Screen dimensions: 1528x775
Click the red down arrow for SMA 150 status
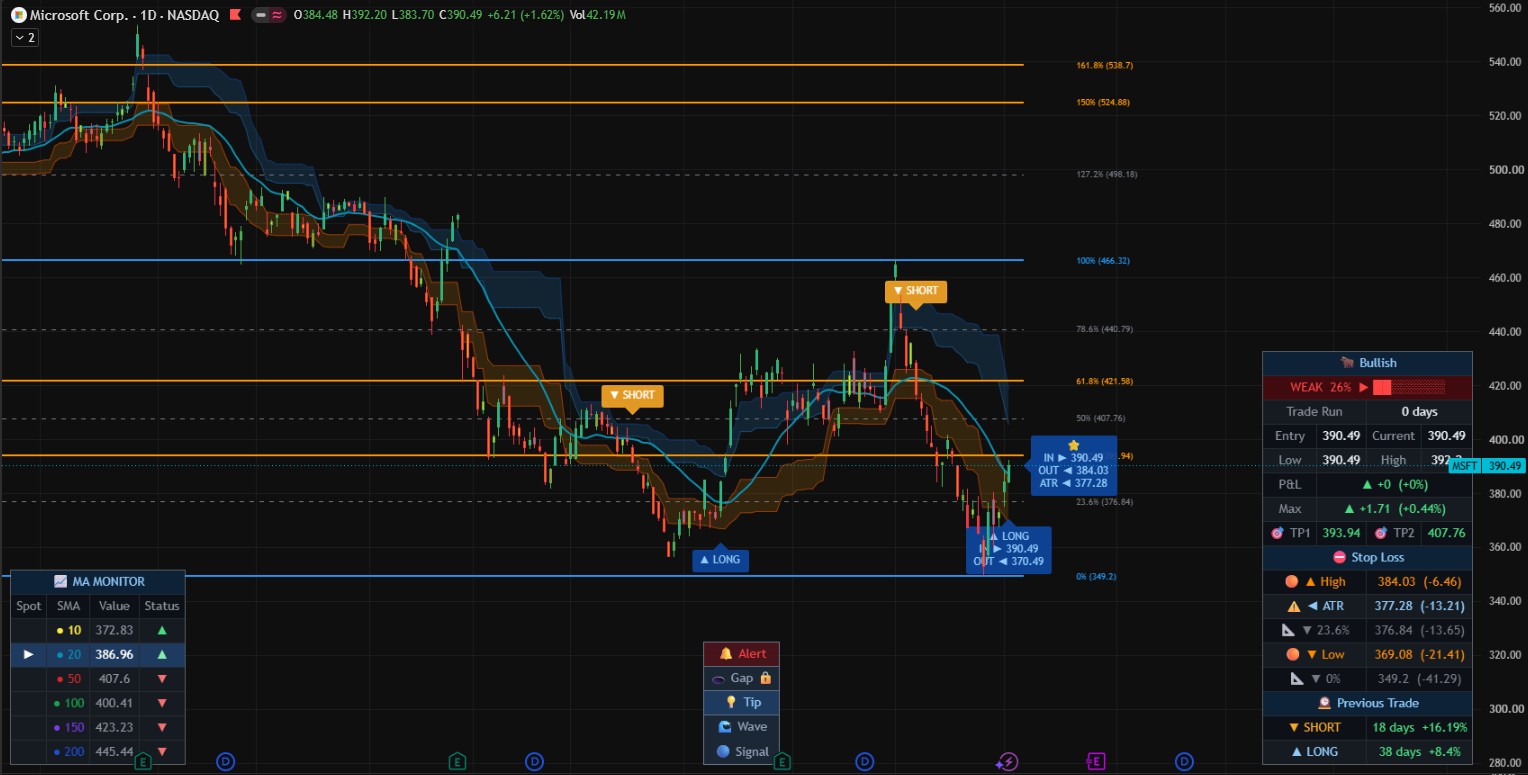(x=161, y=727)
